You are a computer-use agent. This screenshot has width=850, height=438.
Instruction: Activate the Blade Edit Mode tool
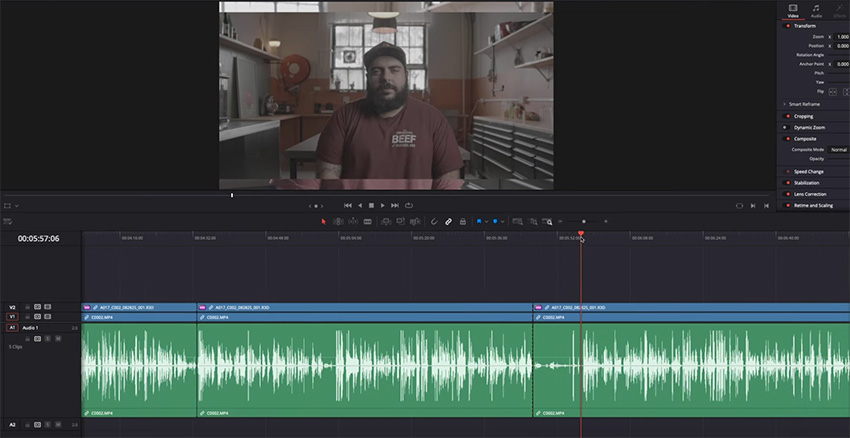pos(369,221)
